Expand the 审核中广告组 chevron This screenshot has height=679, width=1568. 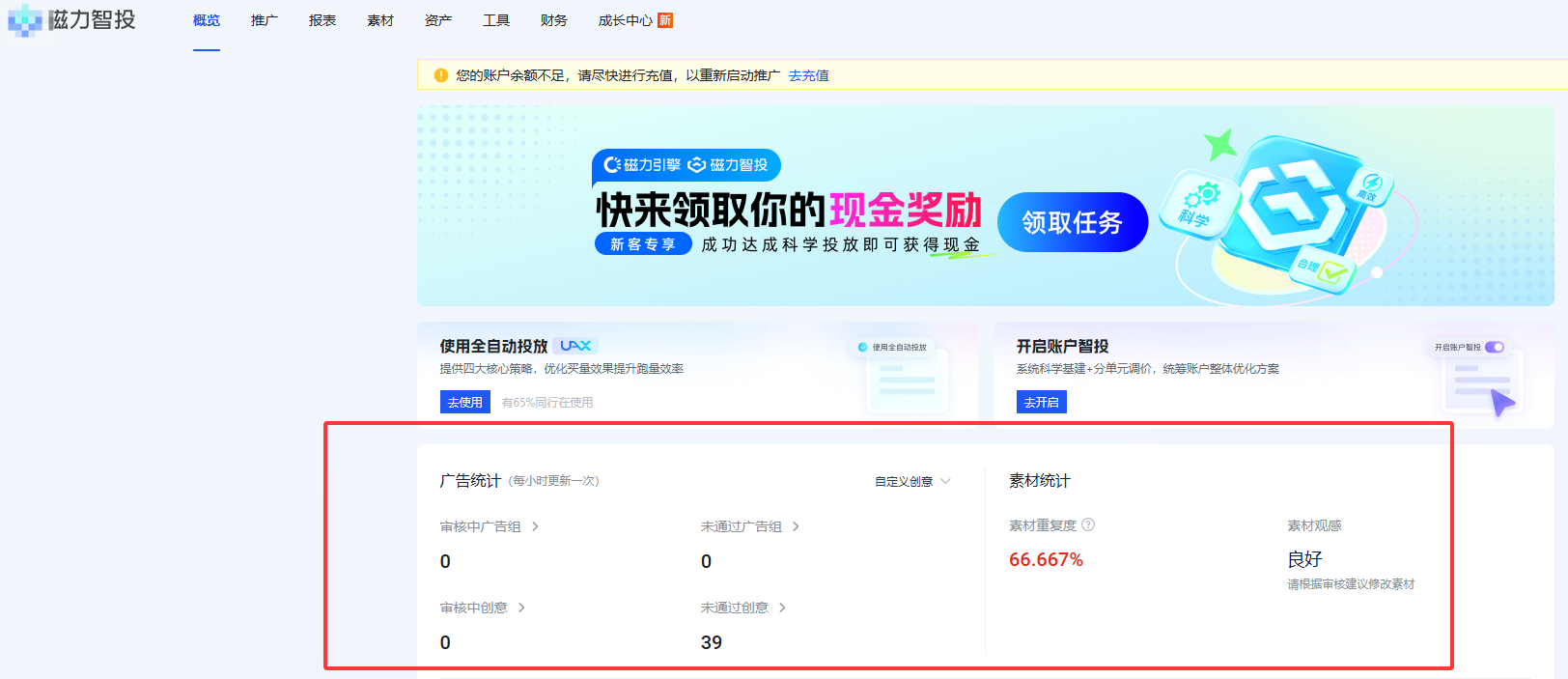[535, 526]
